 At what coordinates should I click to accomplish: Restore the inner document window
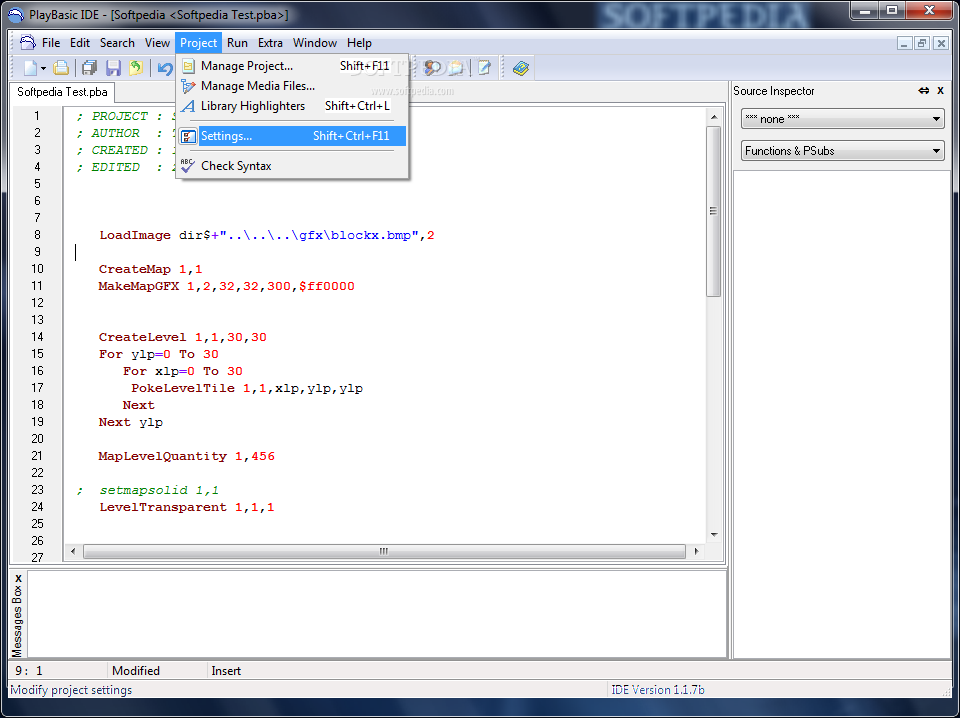(922, 43)
